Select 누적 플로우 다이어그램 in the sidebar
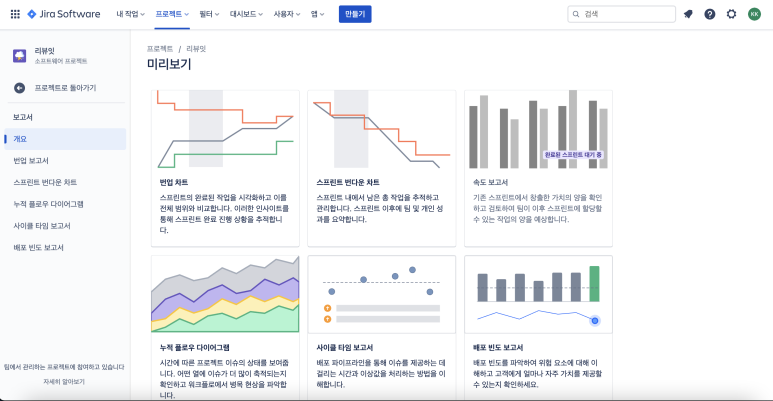The height and width of the screenshot is (401, 773). 48,204
